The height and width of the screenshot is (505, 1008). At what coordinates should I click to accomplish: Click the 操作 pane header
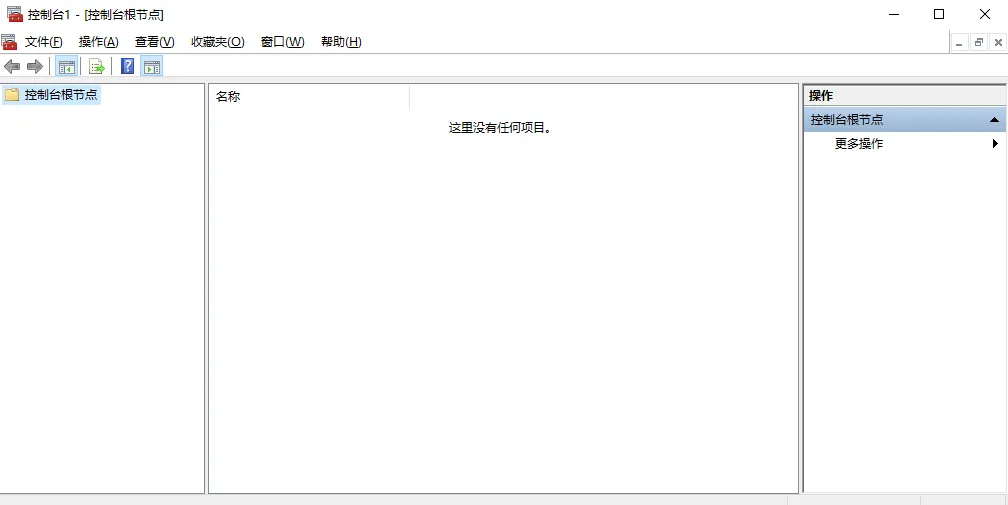(904, 96)
